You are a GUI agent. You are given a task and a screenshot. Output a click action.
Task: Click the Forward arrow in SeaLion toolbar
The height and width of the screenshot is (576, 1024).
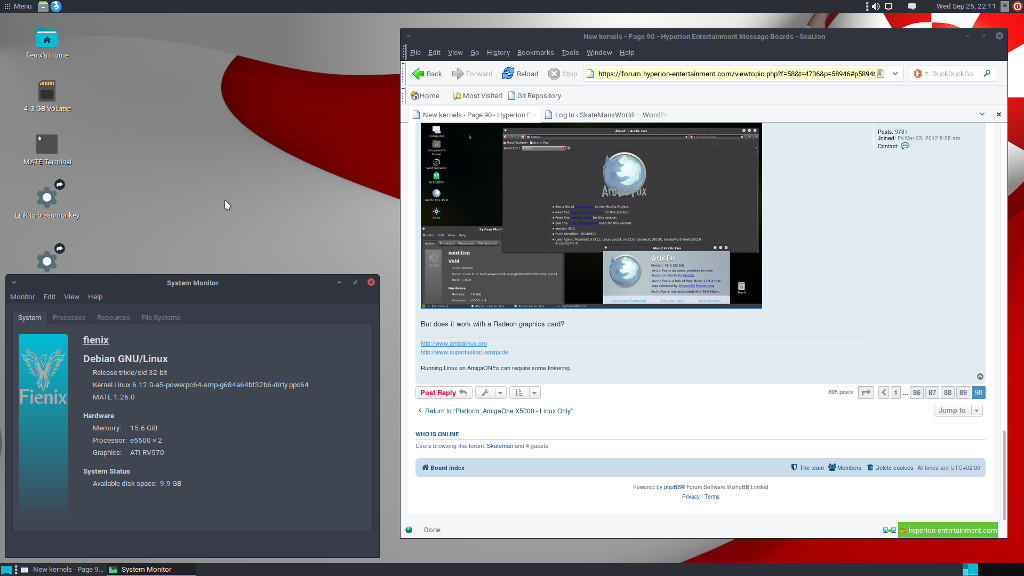[472, 74]
